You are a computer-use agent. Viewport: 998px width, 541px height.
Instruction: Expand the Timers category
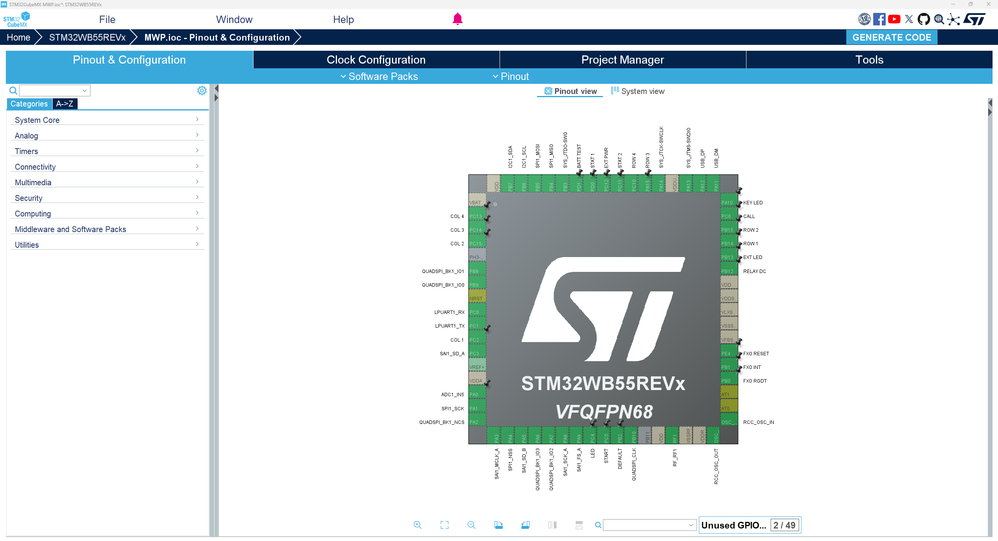[x=107, y=151]
